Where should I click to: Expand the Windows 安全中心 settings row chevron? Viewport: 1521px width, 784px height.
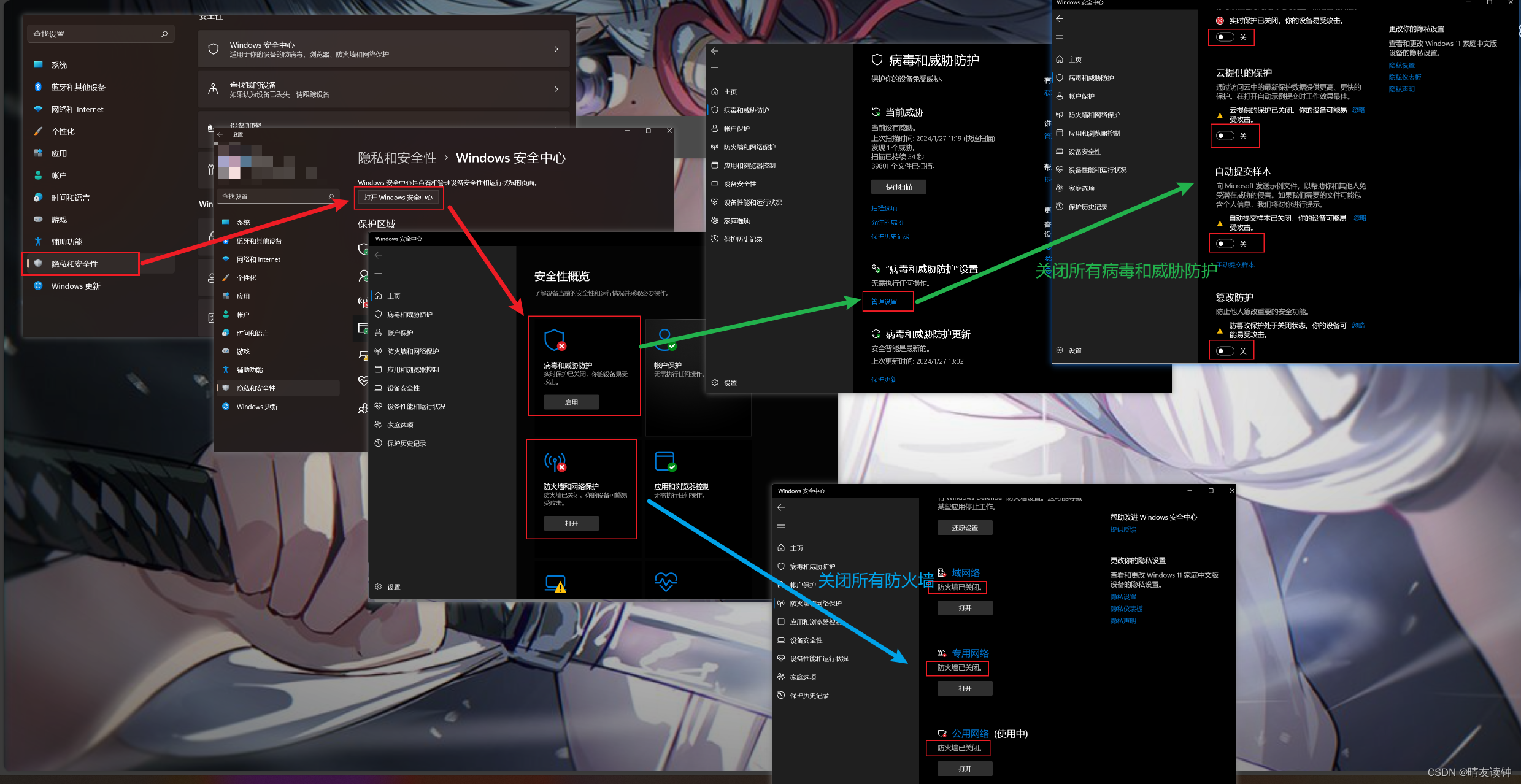click(x=556, y=49)
